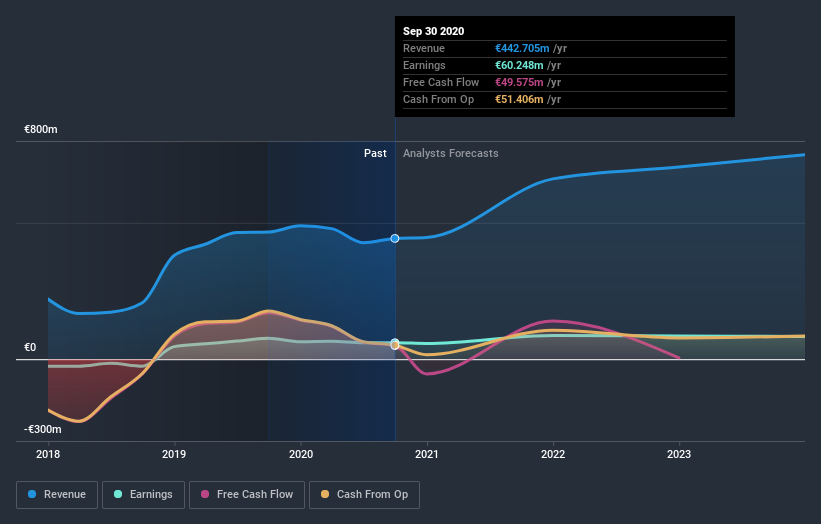Click the orange Cash From Op data point marker
This screenshot has width=821, height=524.
click(x=395, y=345)
